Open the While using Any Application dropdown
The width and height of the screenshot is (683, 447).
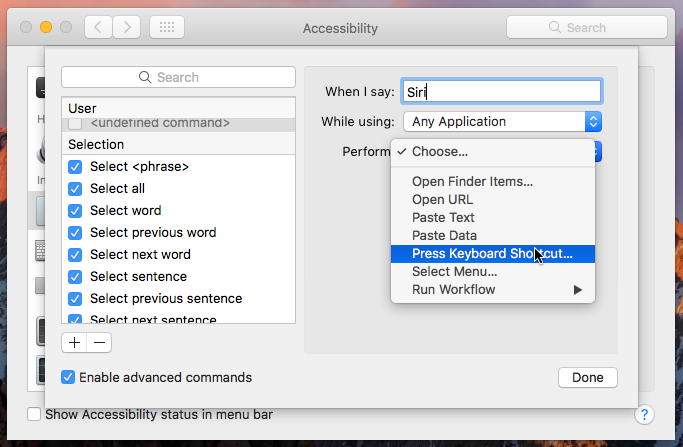503,122
